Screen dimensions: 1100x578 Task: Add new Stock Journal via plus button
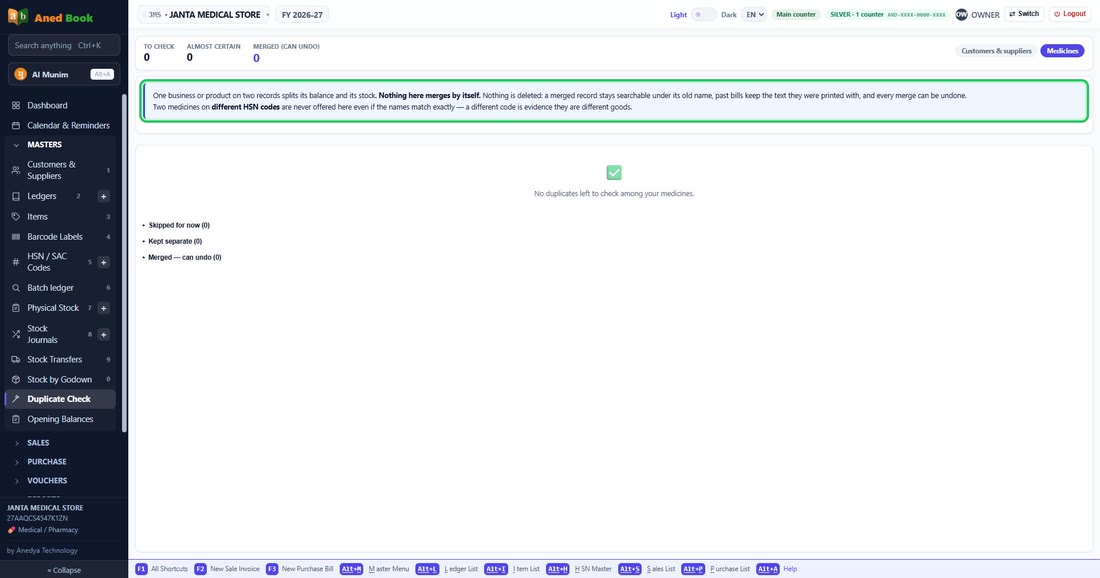pyautogui.click(x=103, y=335)
